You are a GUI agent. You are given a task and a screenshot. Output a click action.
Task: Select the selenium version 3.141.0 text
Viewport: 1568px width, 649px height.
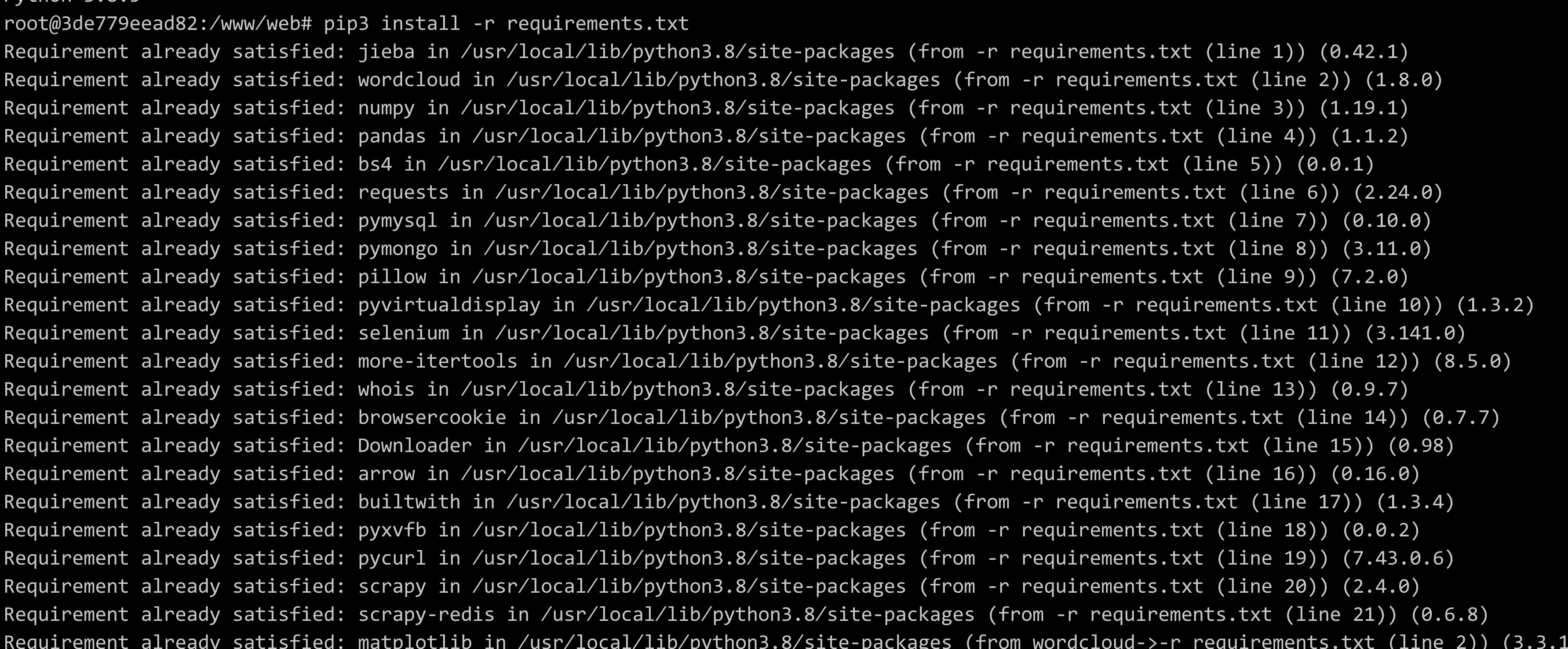point(1415,333)
